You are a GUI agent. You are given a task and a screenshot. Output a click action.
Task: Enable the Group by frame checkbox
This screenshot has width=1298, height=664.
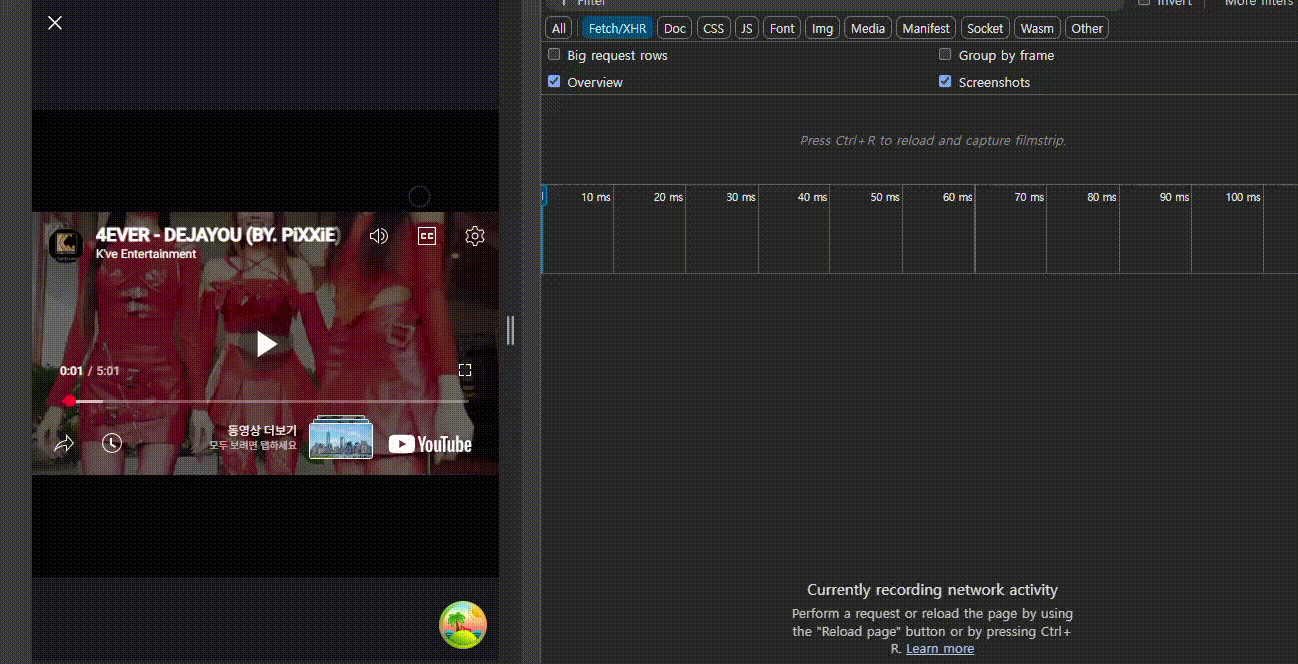pyautogui.click(x=945, y=55)
